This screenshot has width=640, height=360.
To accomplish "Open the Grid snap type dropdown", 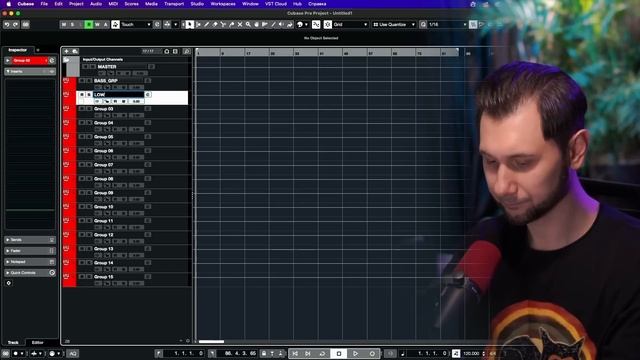I will click(351, 24).
